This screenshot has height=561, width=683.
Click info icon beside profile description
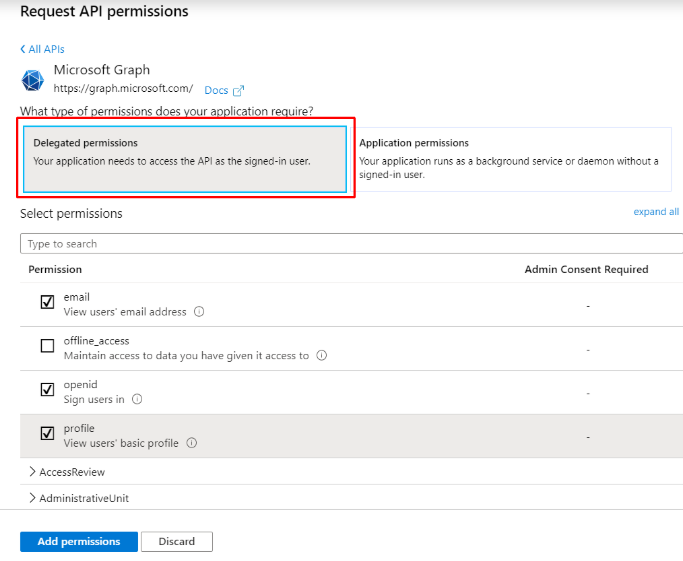click(x=191, y=443)
